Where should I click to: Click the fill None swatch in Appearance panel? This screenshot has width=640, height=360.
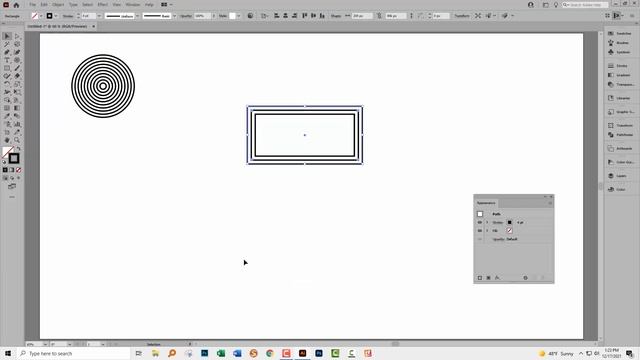pyautogui.click(x=509, y=231)
